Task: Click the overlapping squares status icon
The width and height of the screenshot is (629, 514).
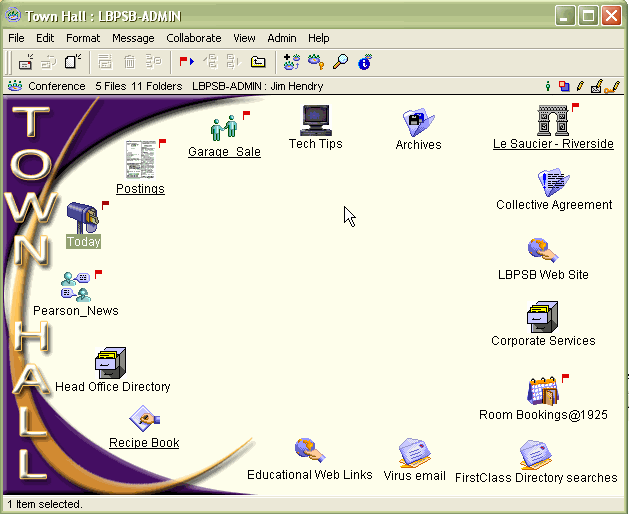Action: click(564, 87)
